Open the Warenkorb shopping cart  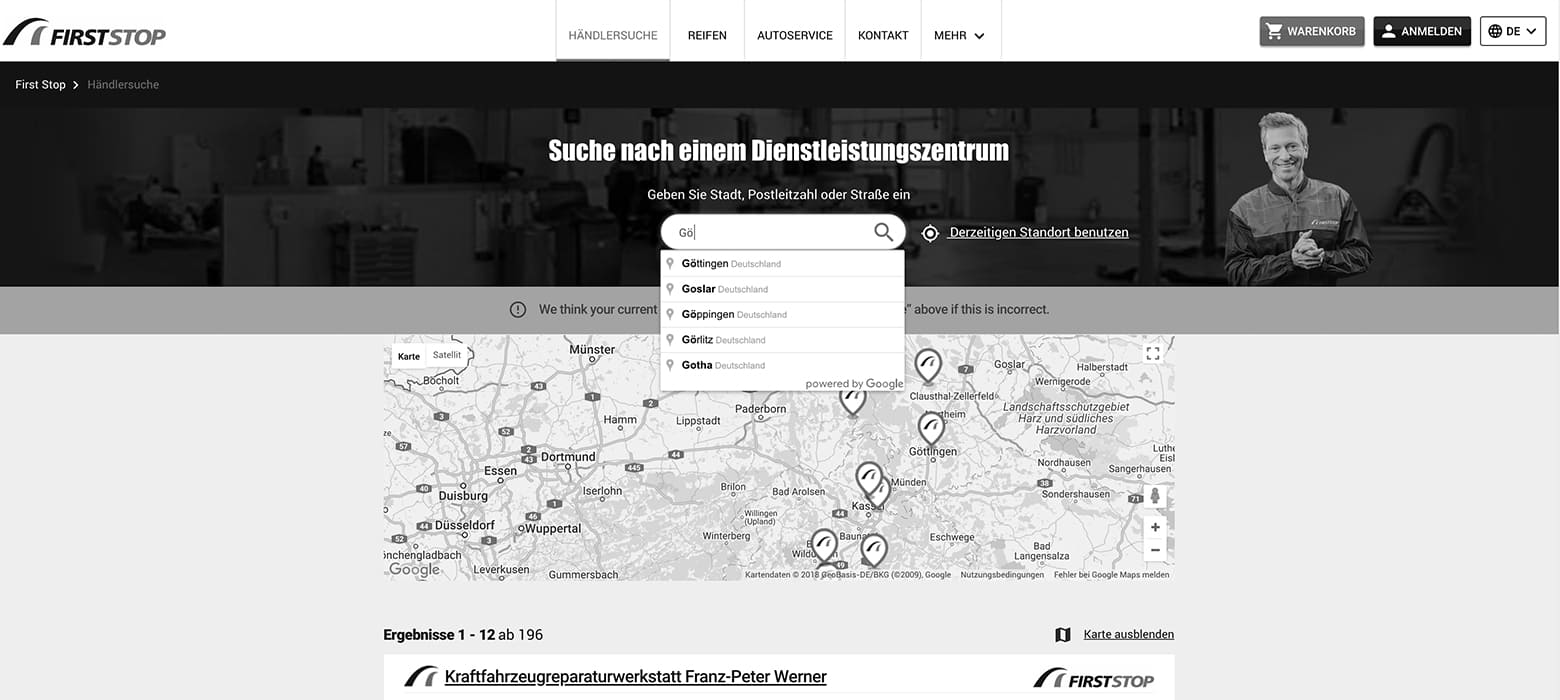pyautogui.click(x=1312, y=31)
